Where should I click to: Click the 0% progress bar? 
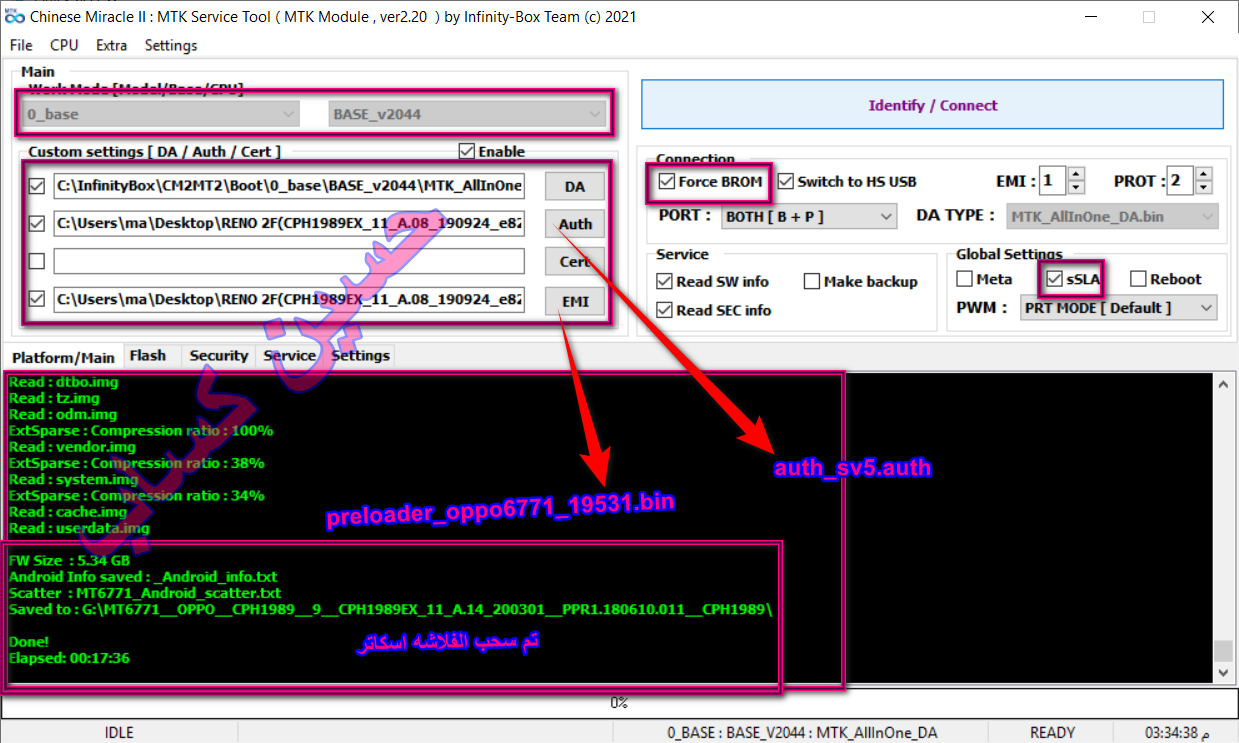point(619,703)
